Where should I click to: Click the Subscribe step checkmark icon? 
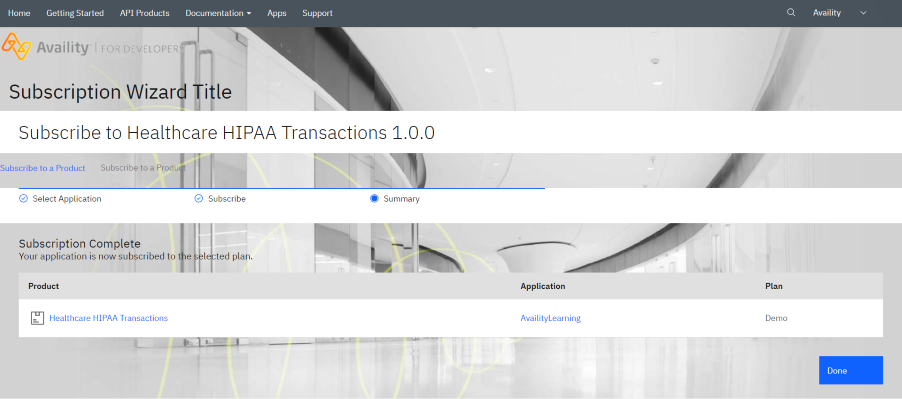point(199,199)
